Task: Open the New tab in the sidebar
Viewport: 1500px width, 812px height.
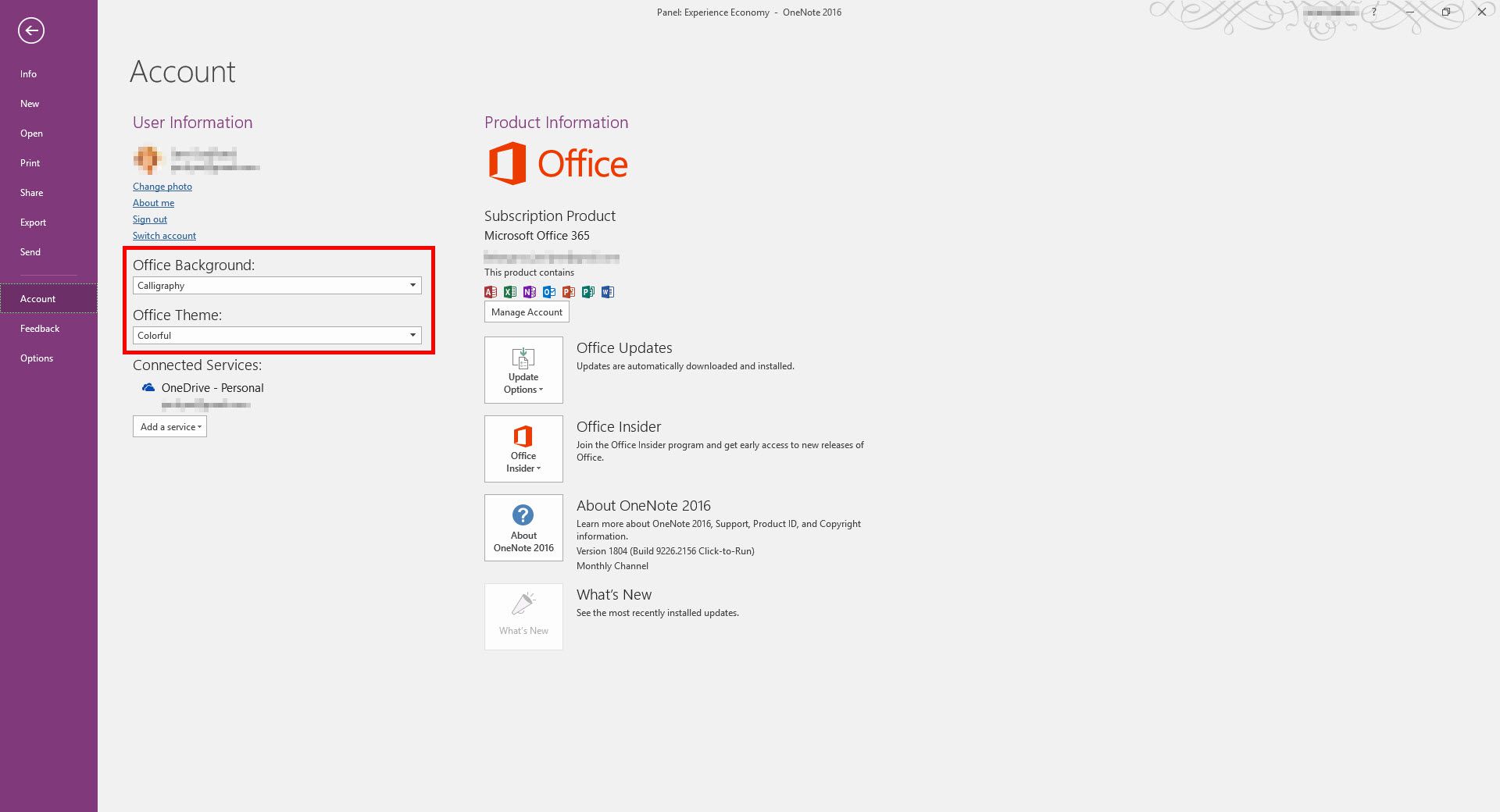Action: pos(48,104)
